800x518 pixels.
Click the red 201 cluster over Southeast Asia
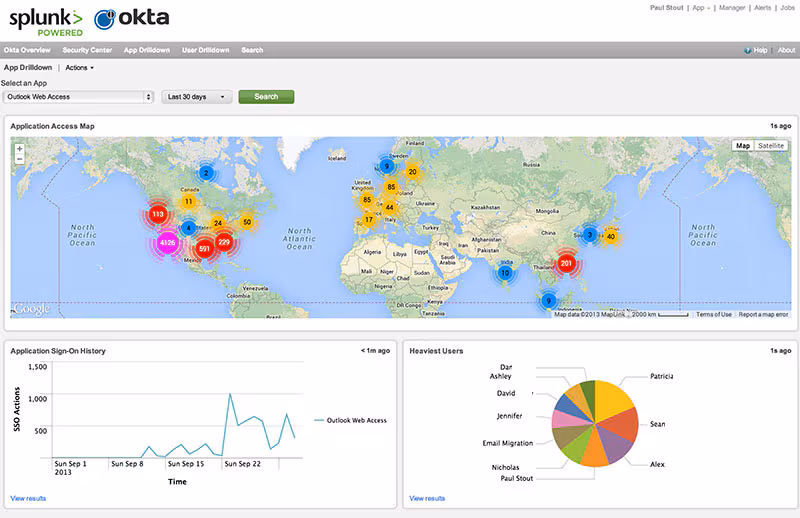click(x=566, y=264)
